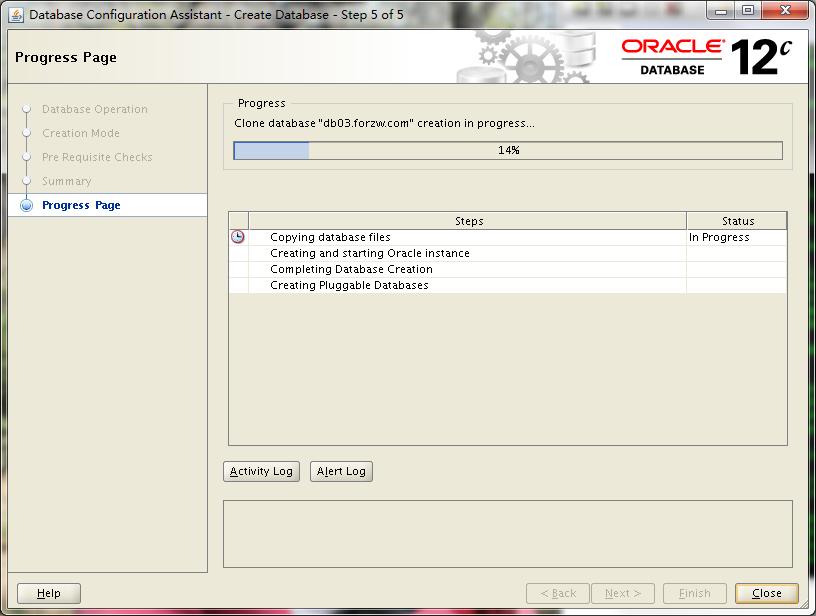Select the Pre Requisite Checks sidebar entry
The height and width of the screenshot is (616, 816).
97,157
